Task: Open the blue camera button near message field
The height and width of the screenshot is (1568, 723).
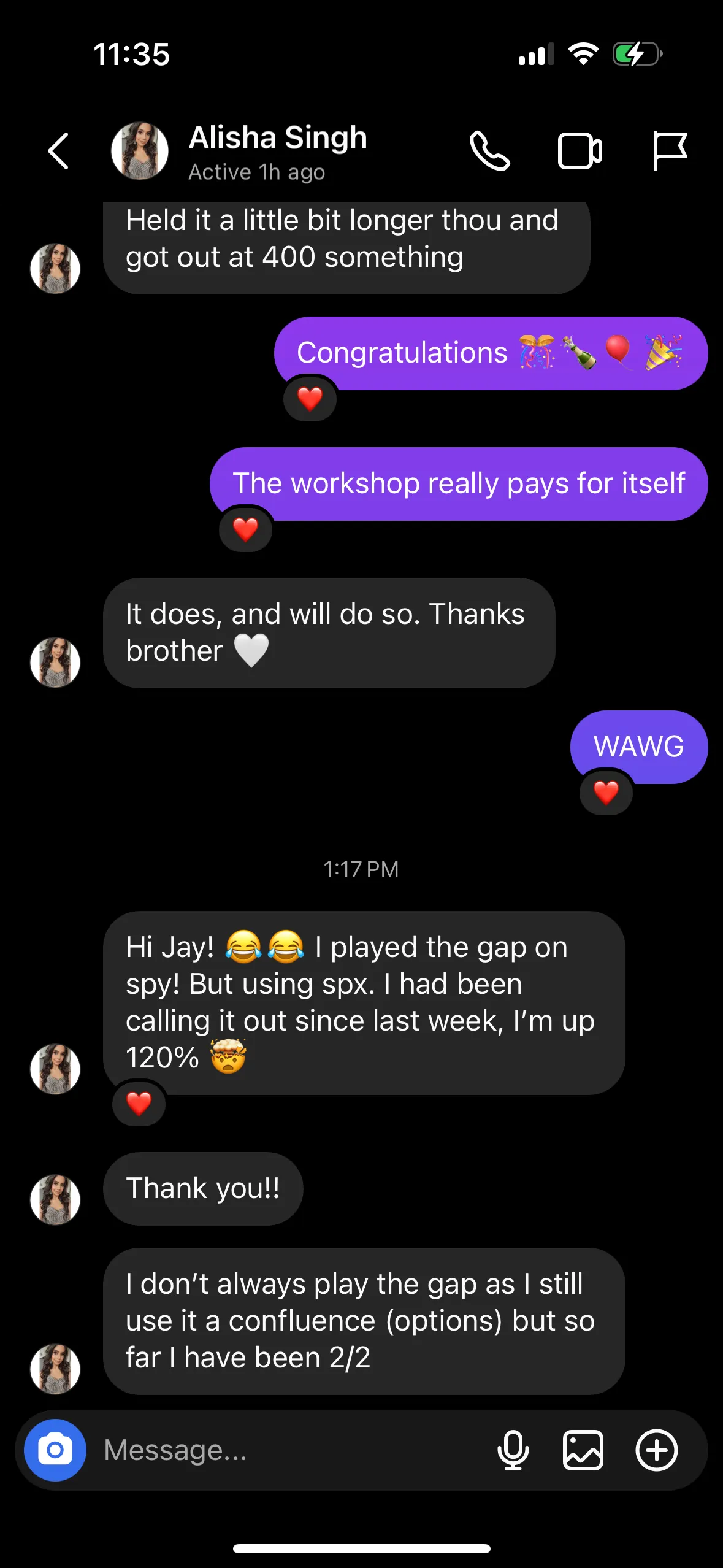Action: coord(55,1450)
